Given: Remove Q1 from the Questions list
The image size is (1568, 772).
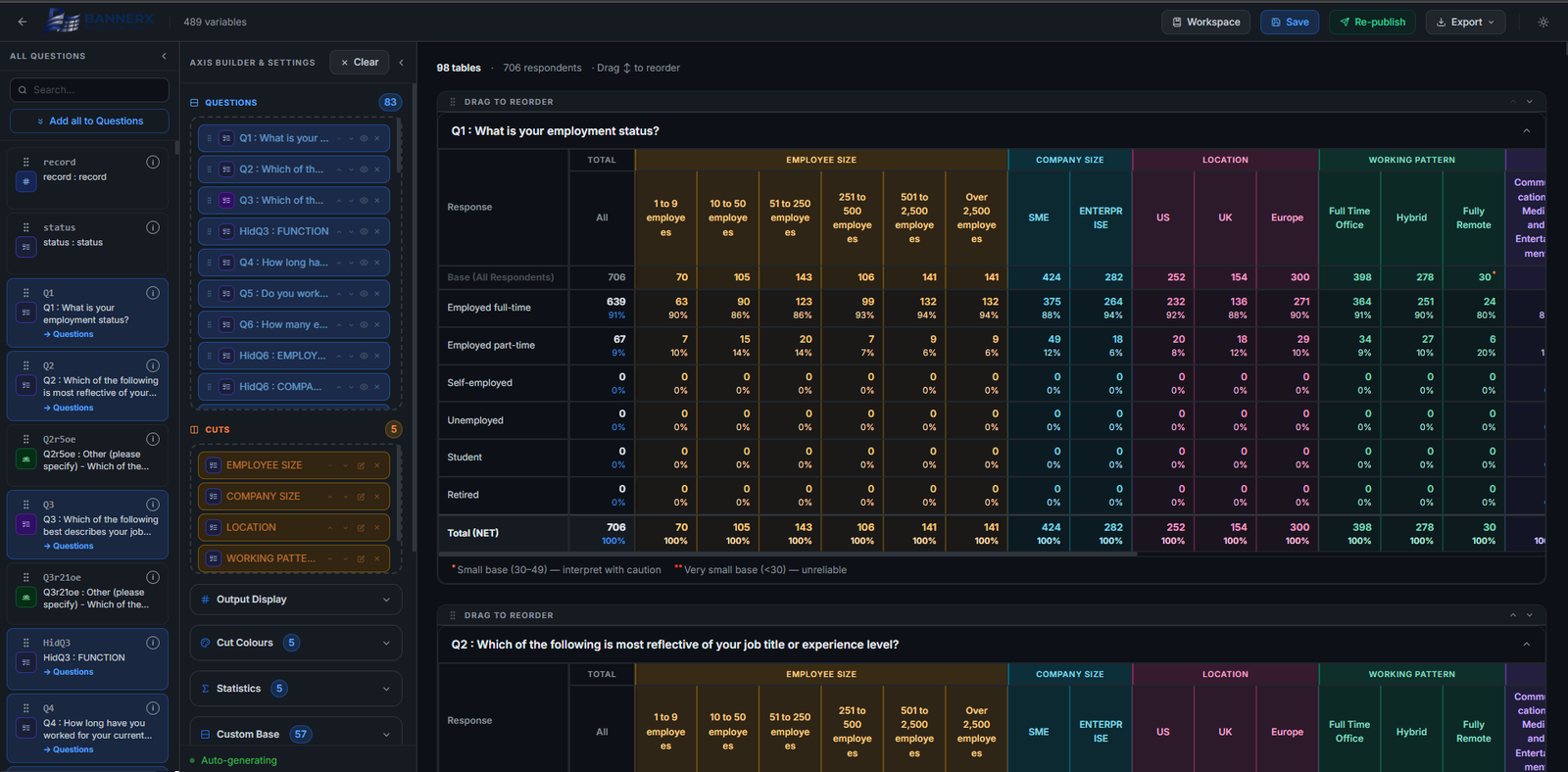Looking at the screenshot, I should tap(377, 138).
